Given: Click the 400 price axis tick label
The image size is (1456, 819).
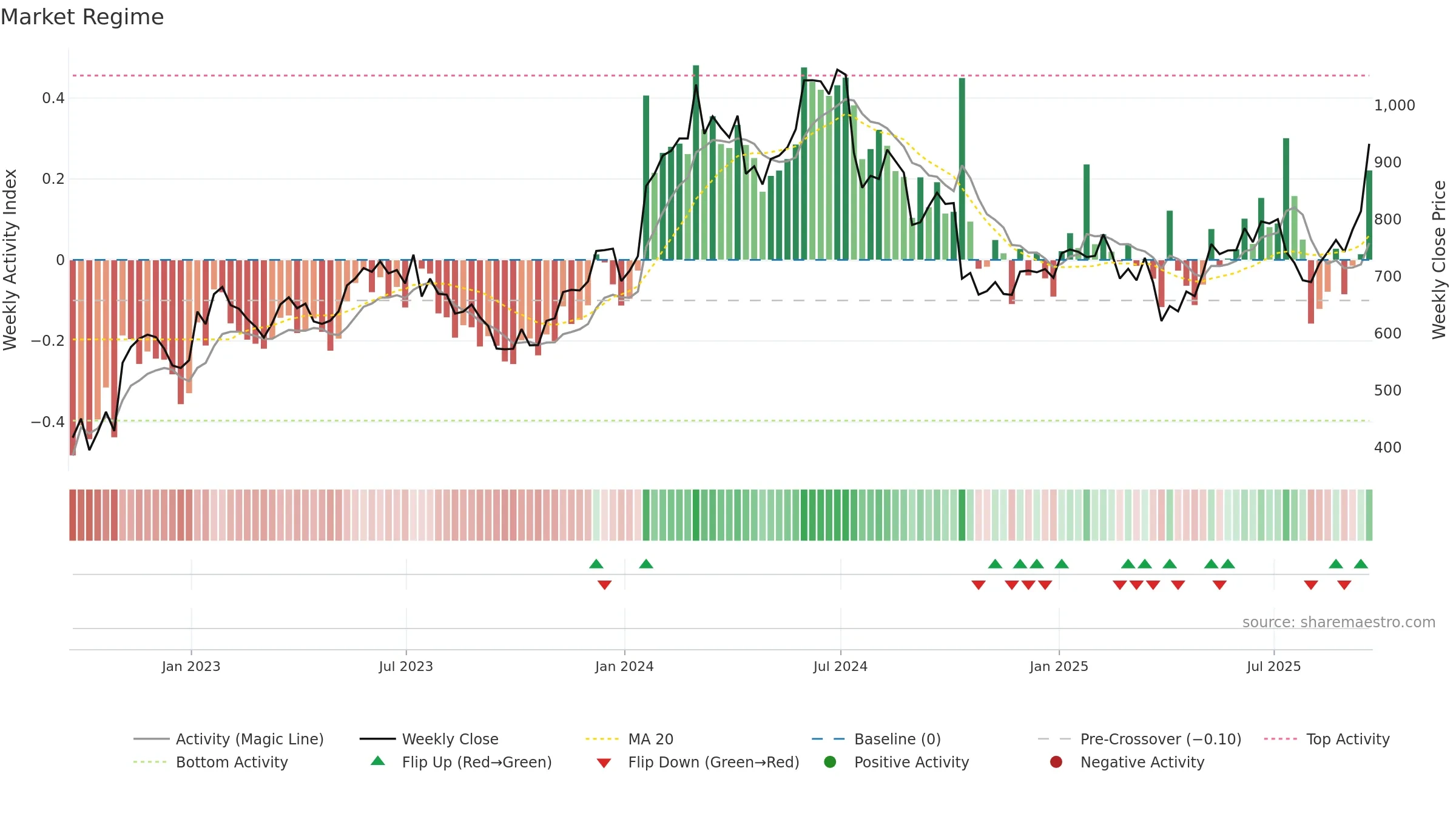Looking at the screenshot, I should click(1388, 447).
